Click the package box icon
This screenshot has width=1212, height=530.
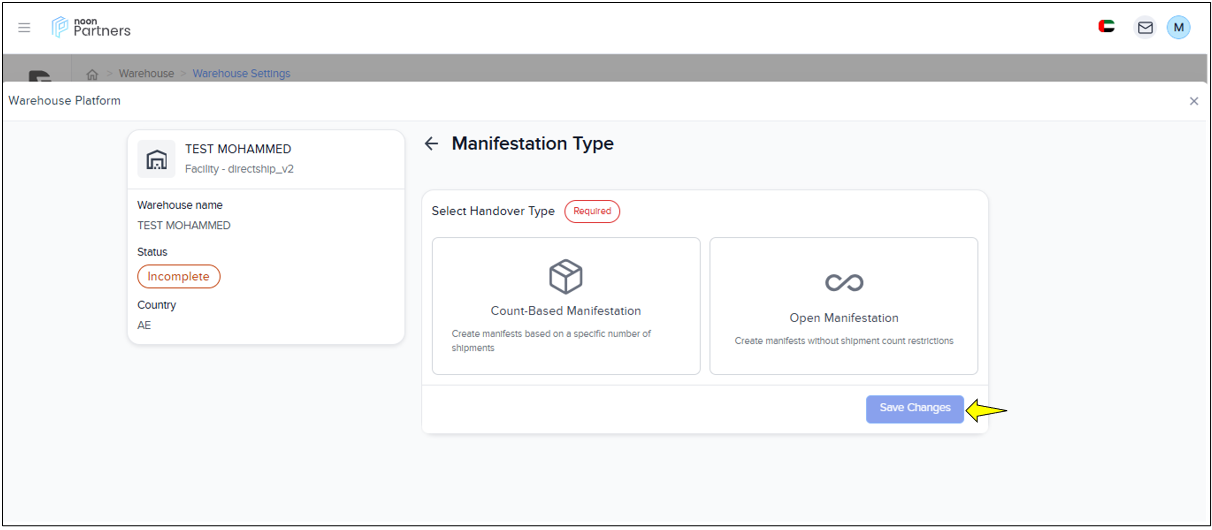click(565, 277)
